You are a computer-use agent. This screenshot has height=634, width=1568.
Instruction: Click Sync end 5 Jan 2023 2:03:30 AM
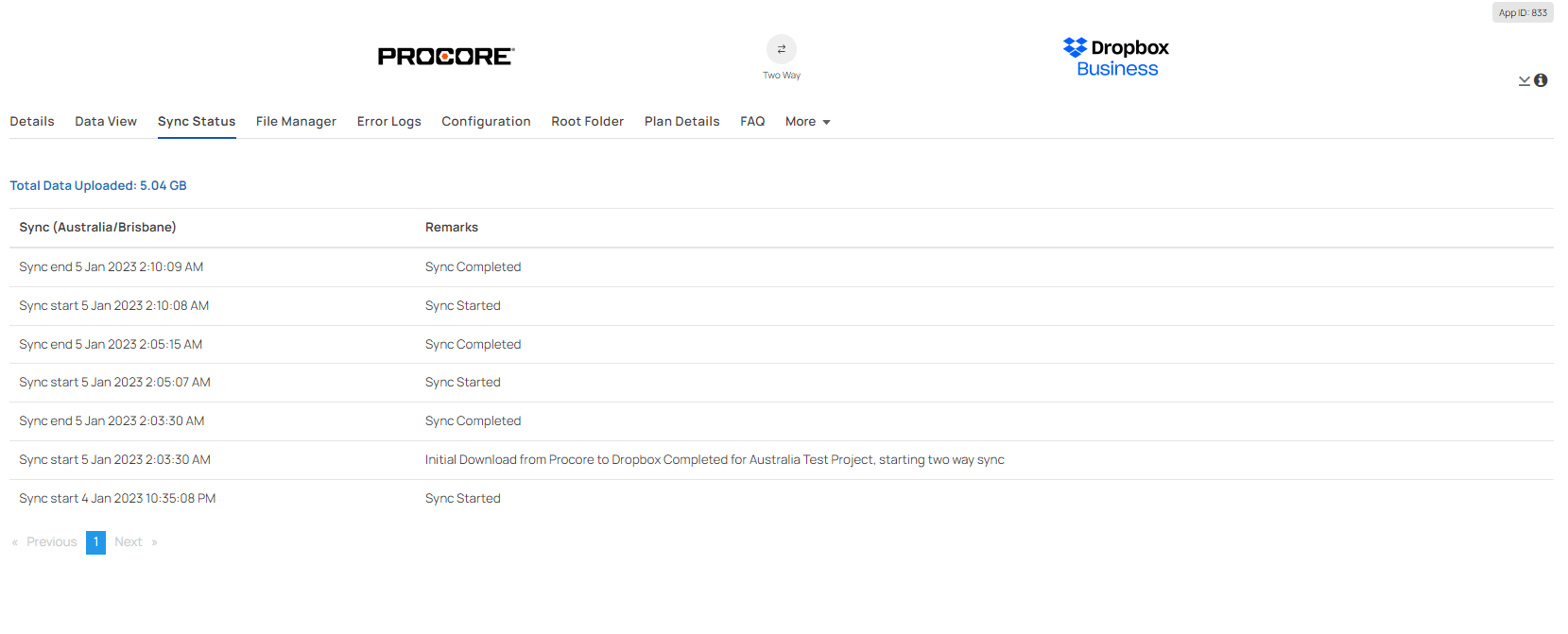coord(112,421)
